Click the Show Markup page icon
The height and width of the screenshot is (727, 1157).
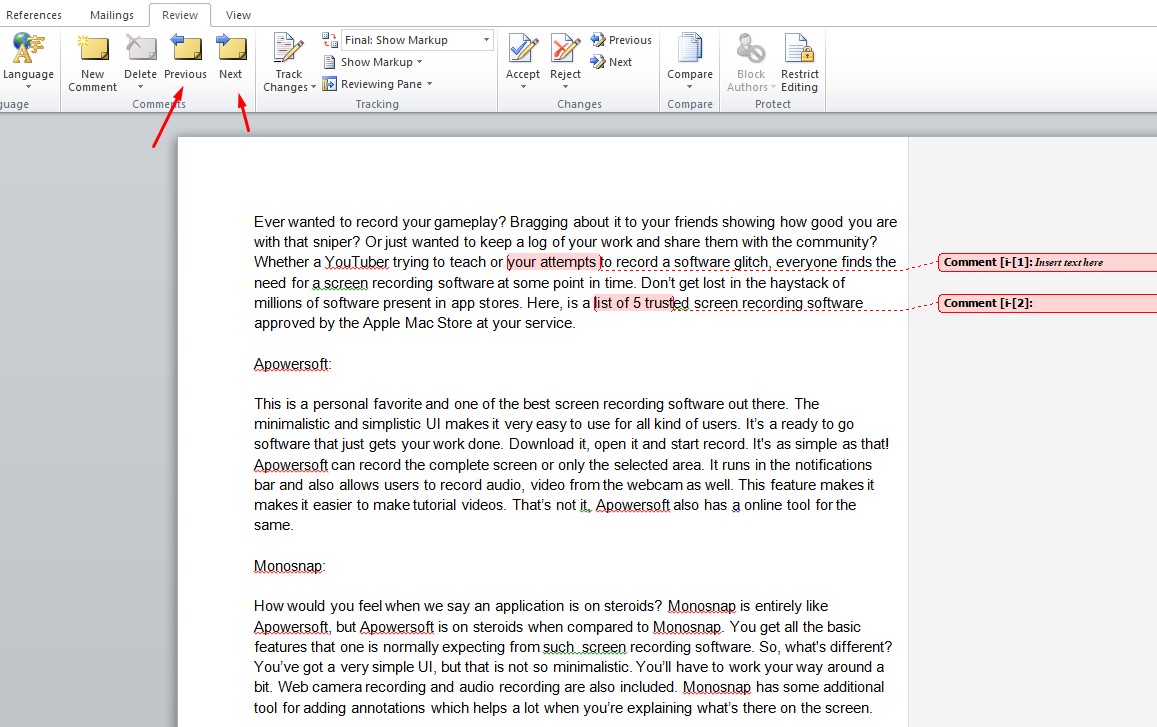pyautogui.click(x=329, y=62)
